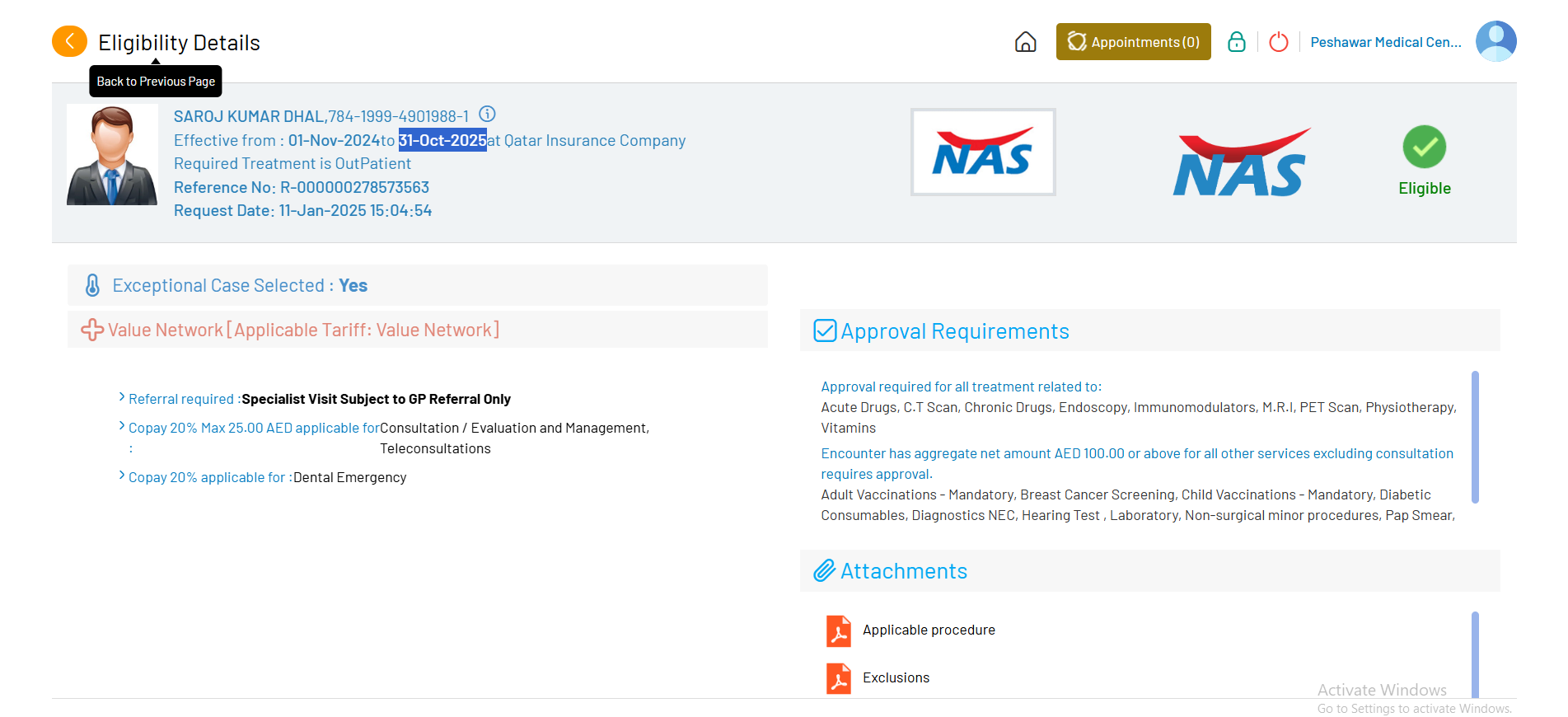Open the Appointments (0) button
1568x717 pixels.
click(1133, 42)
